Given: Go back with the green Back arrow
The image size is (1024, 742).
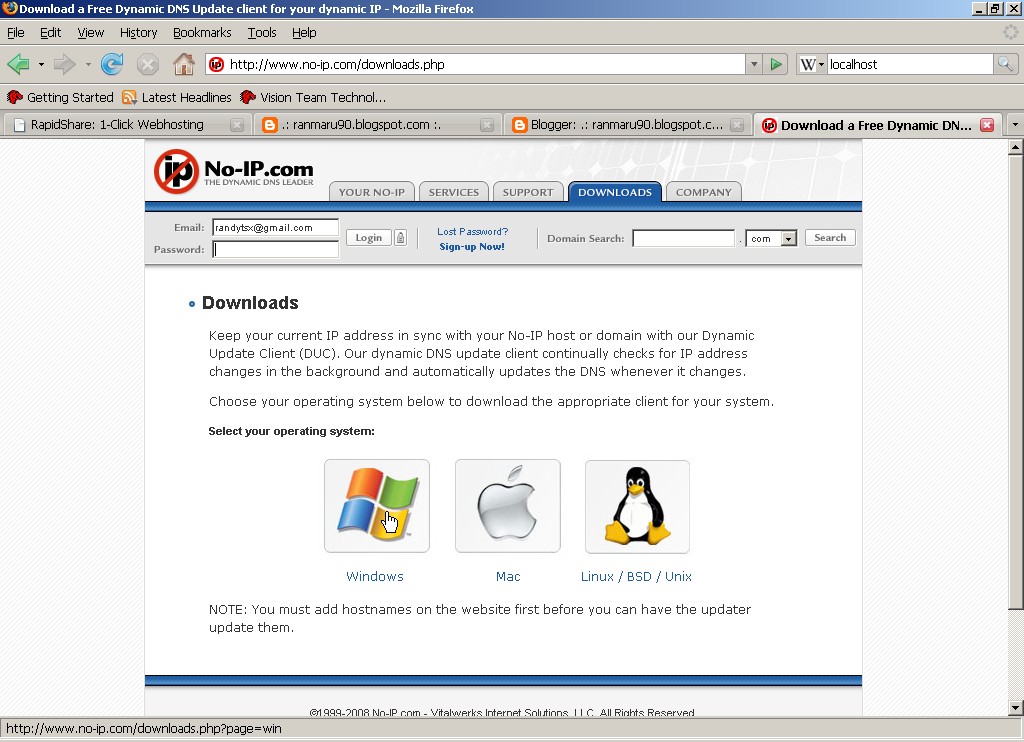Looking at the screenshot, I should [18, 64].
